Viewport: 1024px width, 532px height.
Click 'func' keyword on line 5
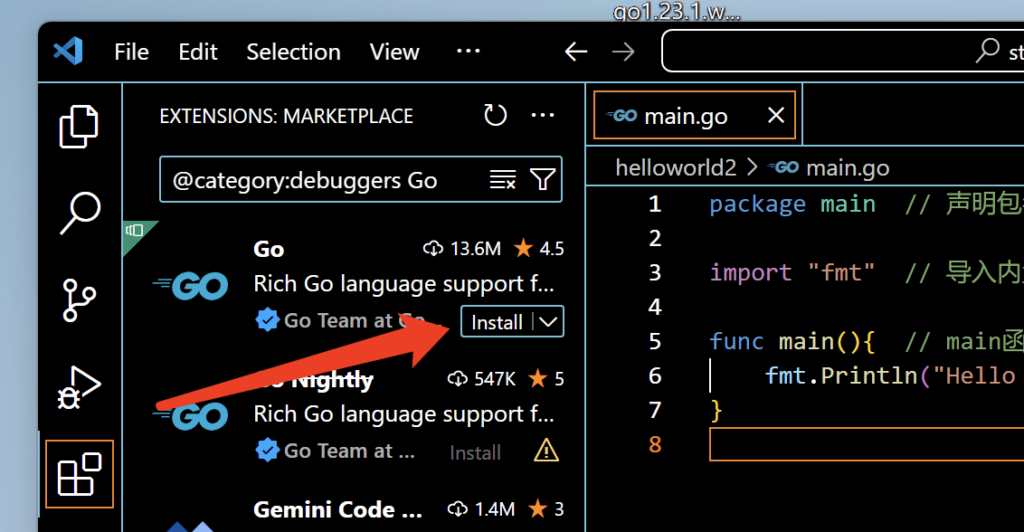(737, 341)
